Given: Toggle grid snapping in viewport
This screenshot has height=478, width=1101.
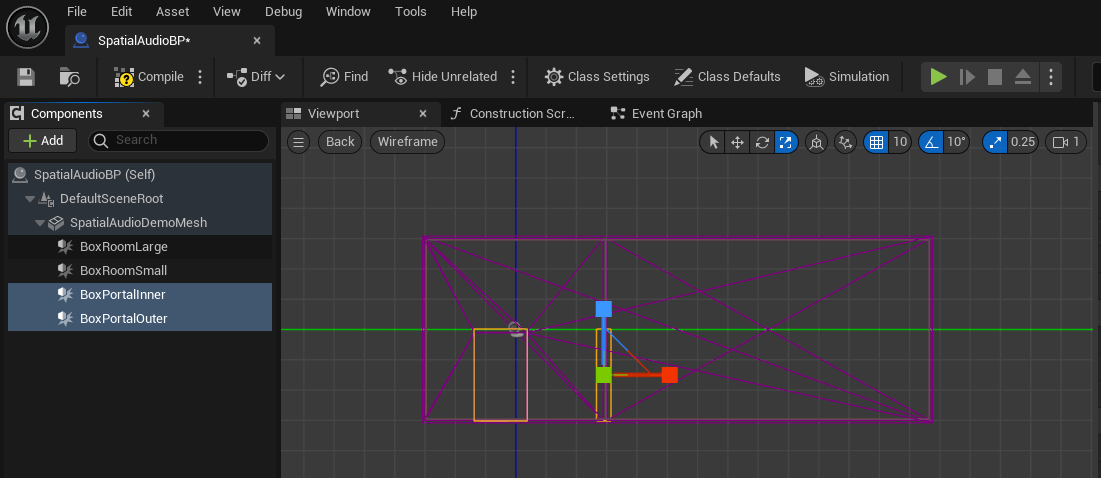Looking at the screenshot, I should (877, 142).
